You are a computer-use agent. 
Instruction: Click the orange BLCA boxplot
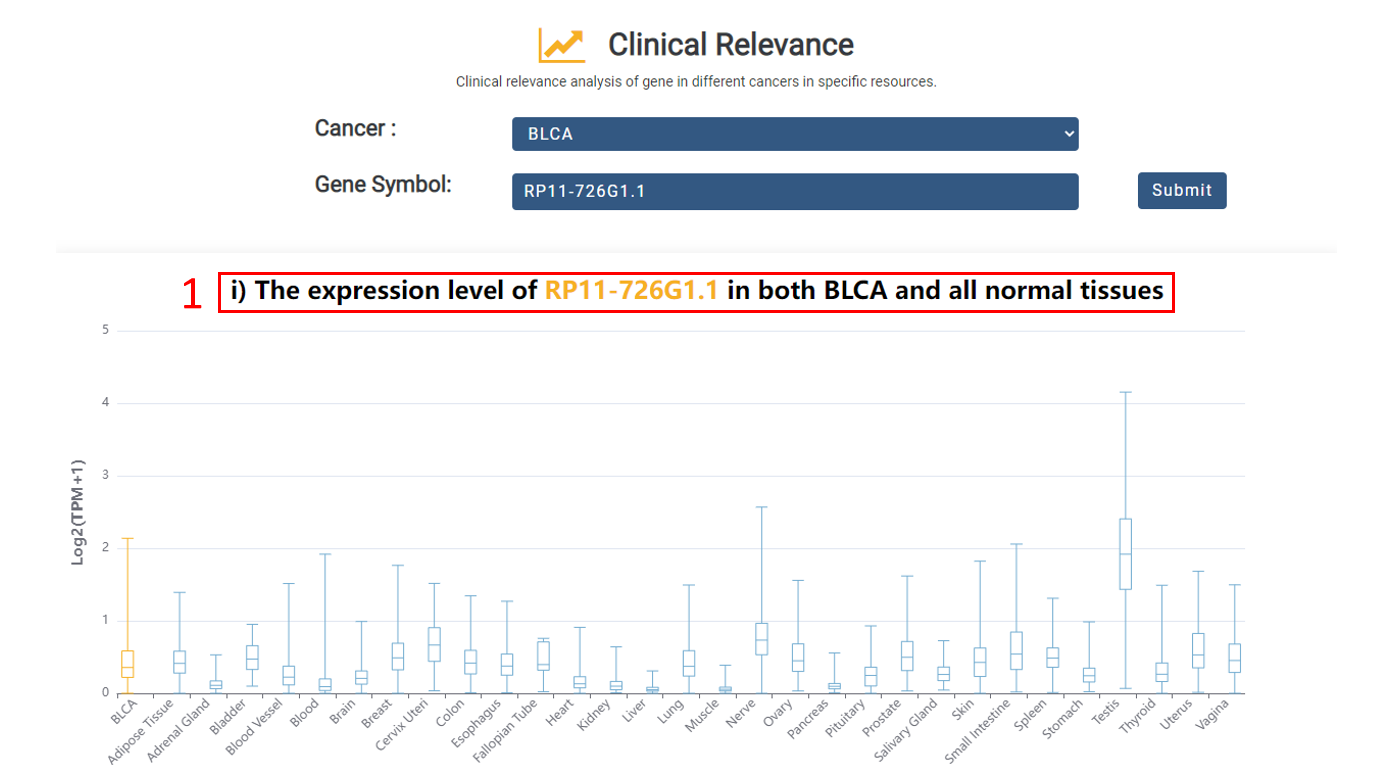click(x=127, y=664)
